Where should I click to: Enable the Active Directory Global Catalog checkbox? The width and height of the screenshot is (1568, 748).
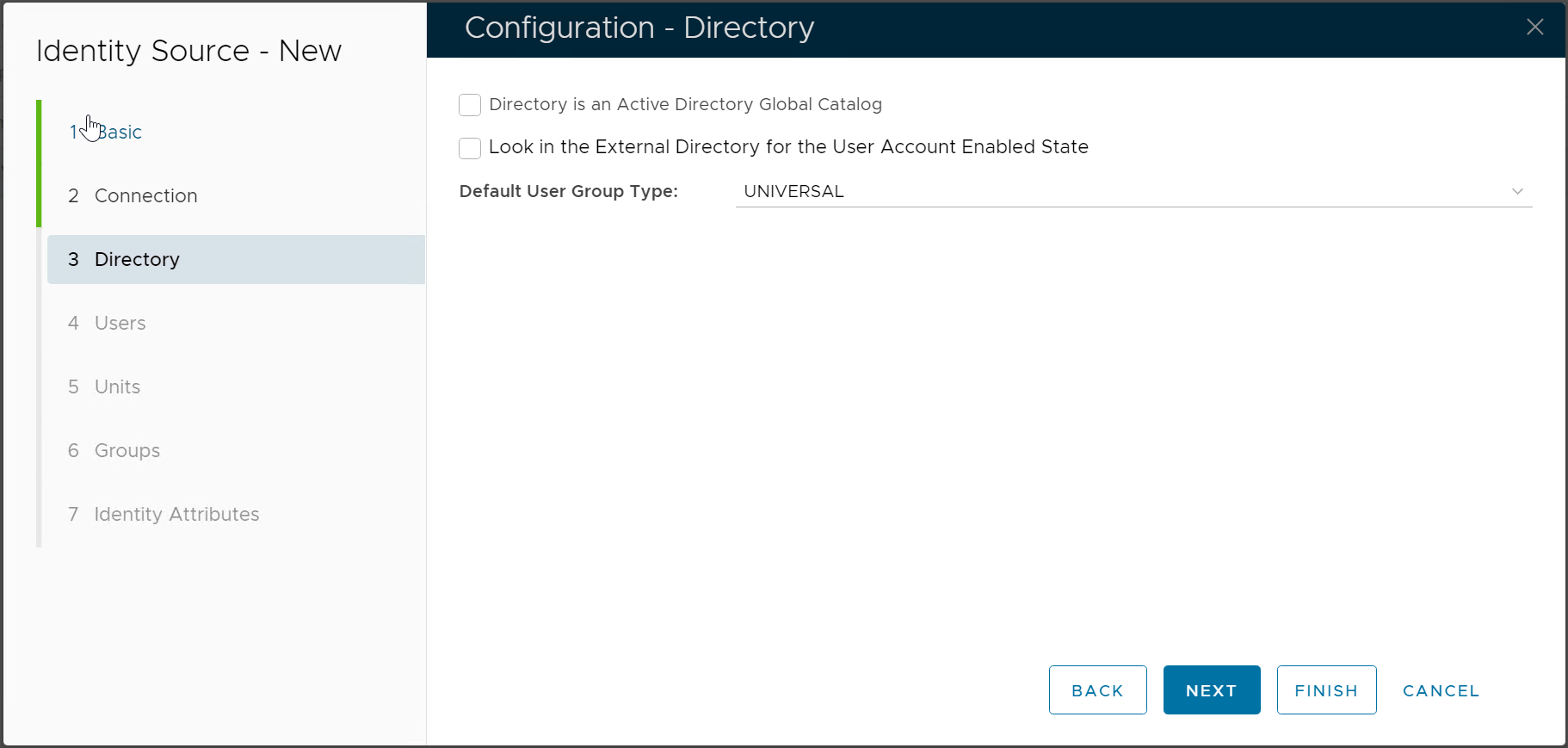click(x=470, y=105)
